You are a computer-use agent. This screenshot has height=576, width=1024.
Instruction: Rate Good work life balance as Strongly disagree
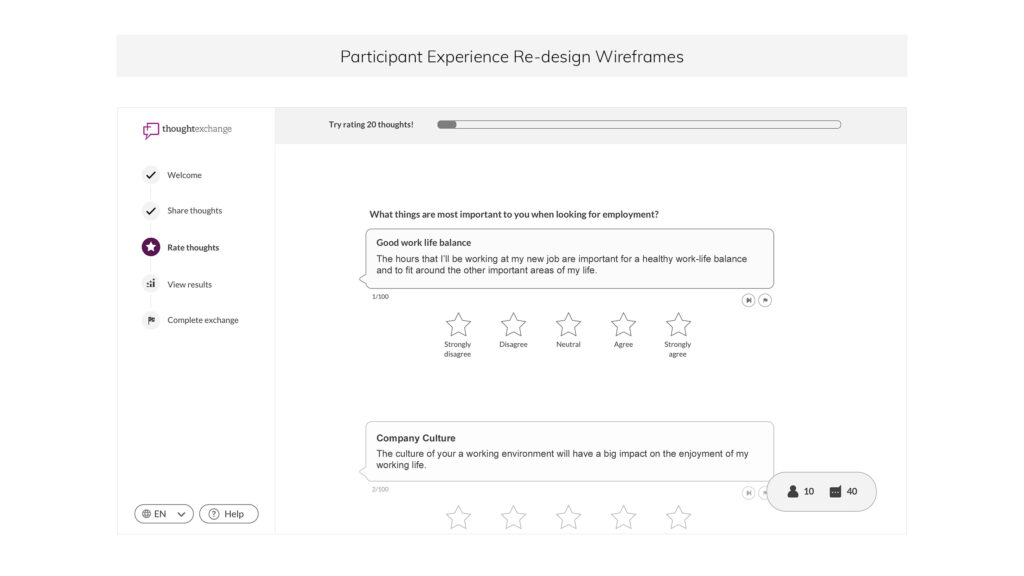tap(458, 325)
